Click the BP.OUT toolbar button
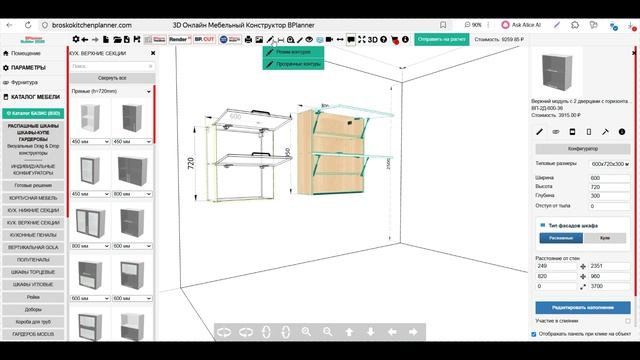Image resolution: width=640 pixels, height=360 pixels. (x=204, y=40)
